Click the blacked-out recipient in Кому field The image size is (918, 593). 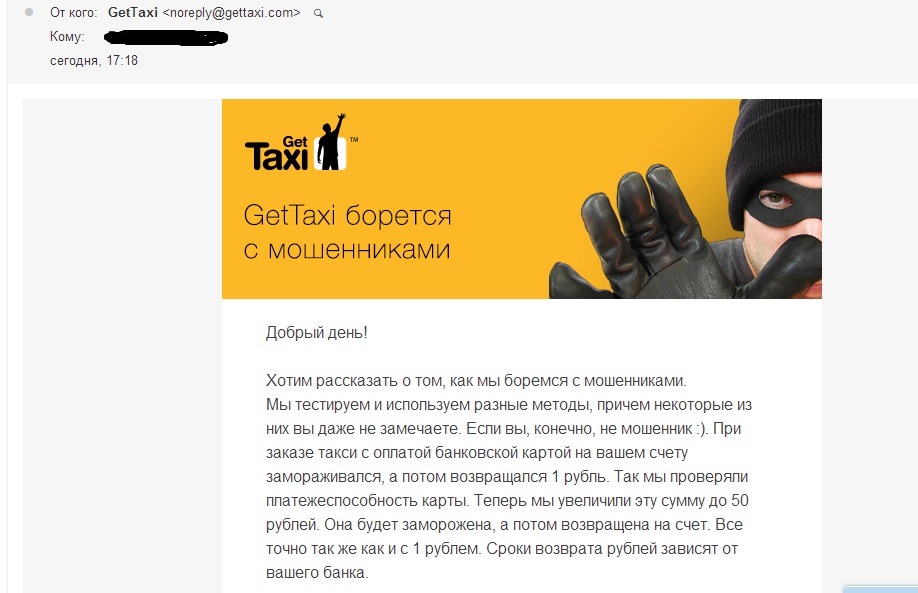click(x=166, y=38)
